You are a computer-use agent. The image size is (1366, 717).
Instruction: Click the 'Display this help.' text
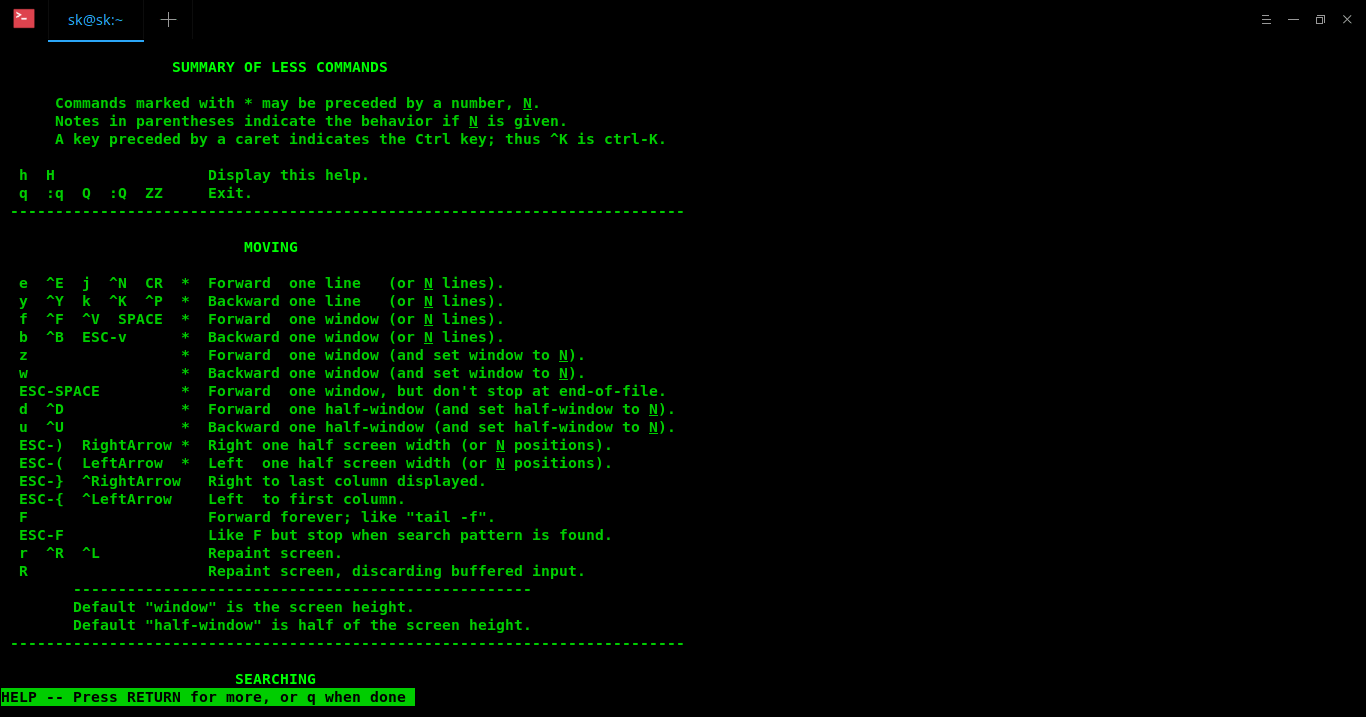point(289,175)
